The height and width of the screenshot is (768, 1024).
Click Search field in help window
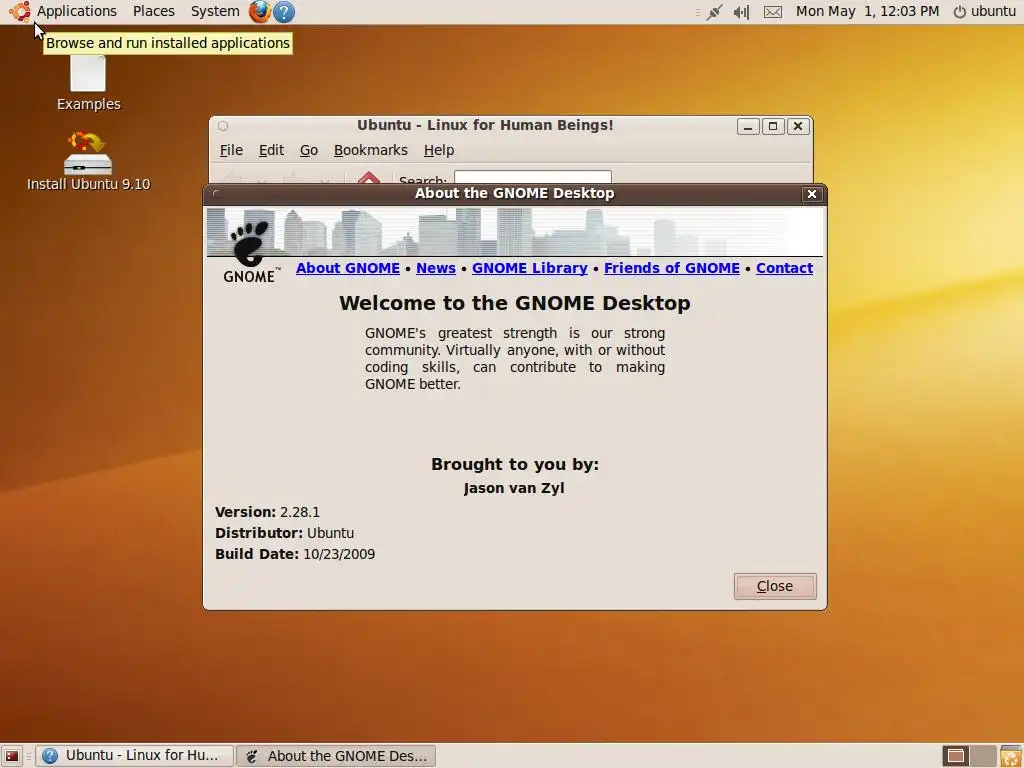pyautogui.click(x=533, y=178)
